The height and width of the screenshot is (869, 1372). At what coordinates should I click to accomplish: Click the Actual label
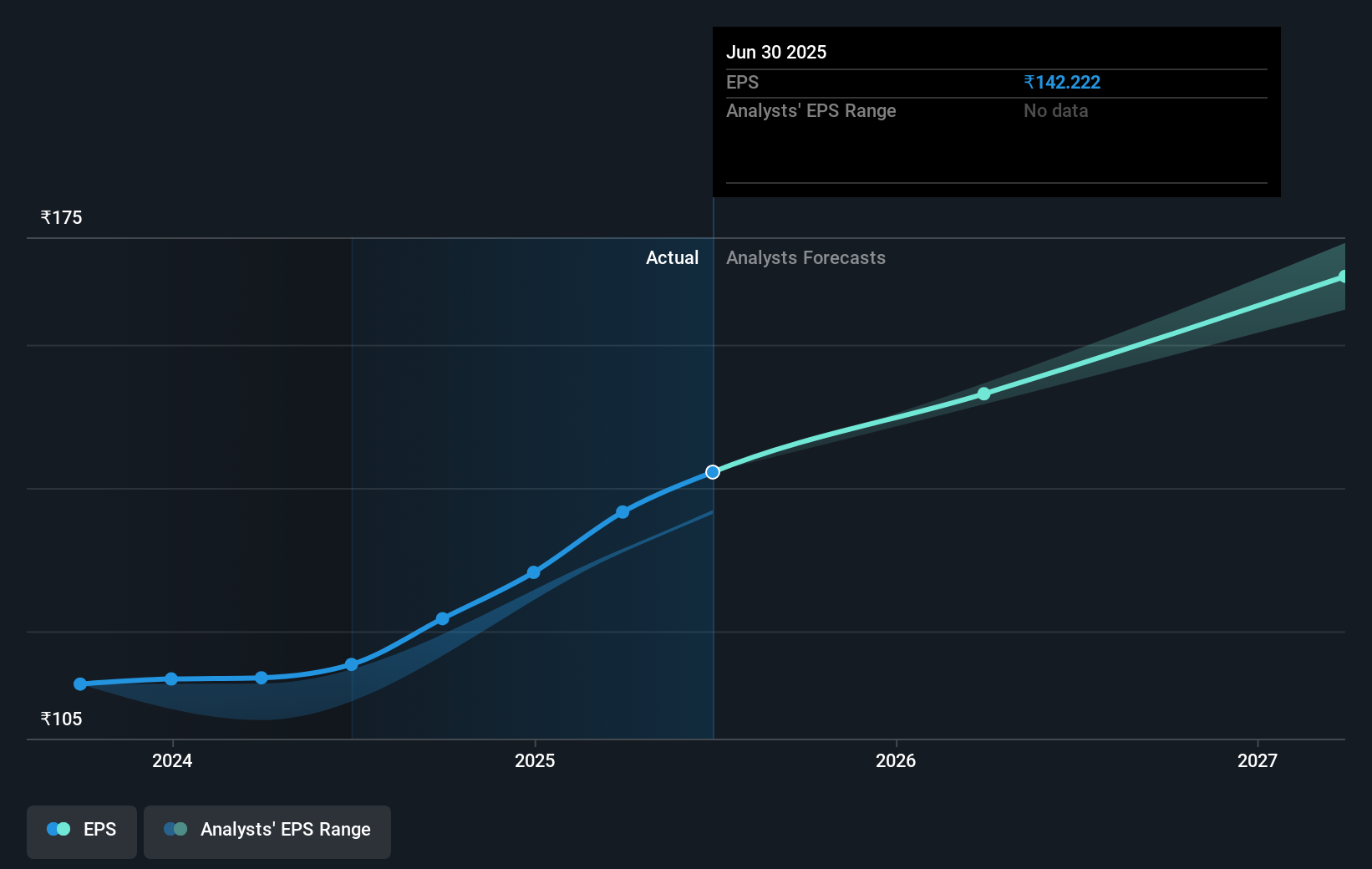(672, 257)
